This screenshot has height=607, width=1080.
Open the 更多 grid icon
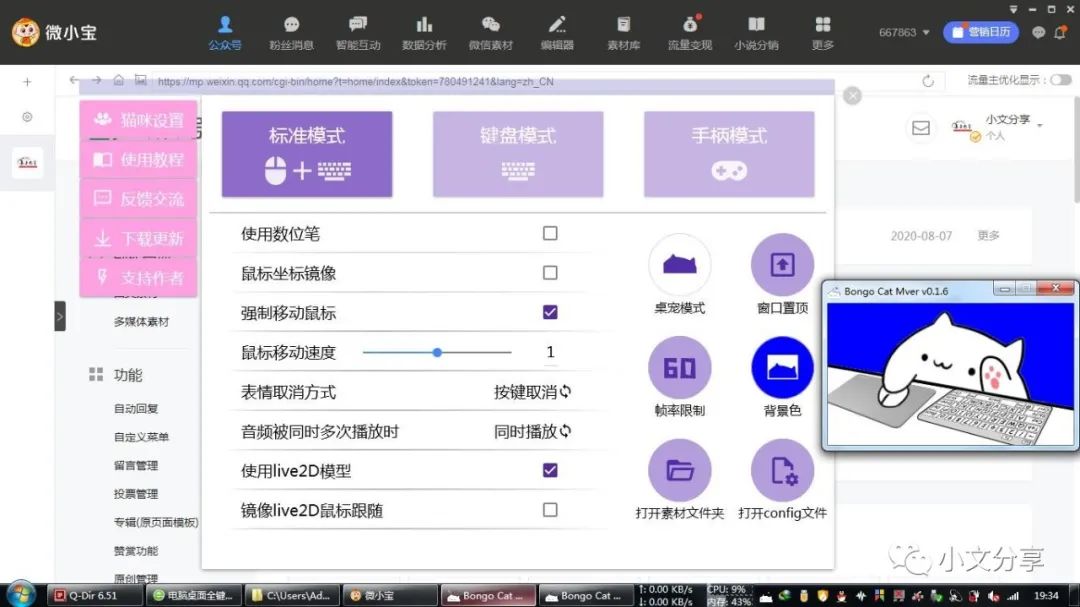(x=822, y=25)
